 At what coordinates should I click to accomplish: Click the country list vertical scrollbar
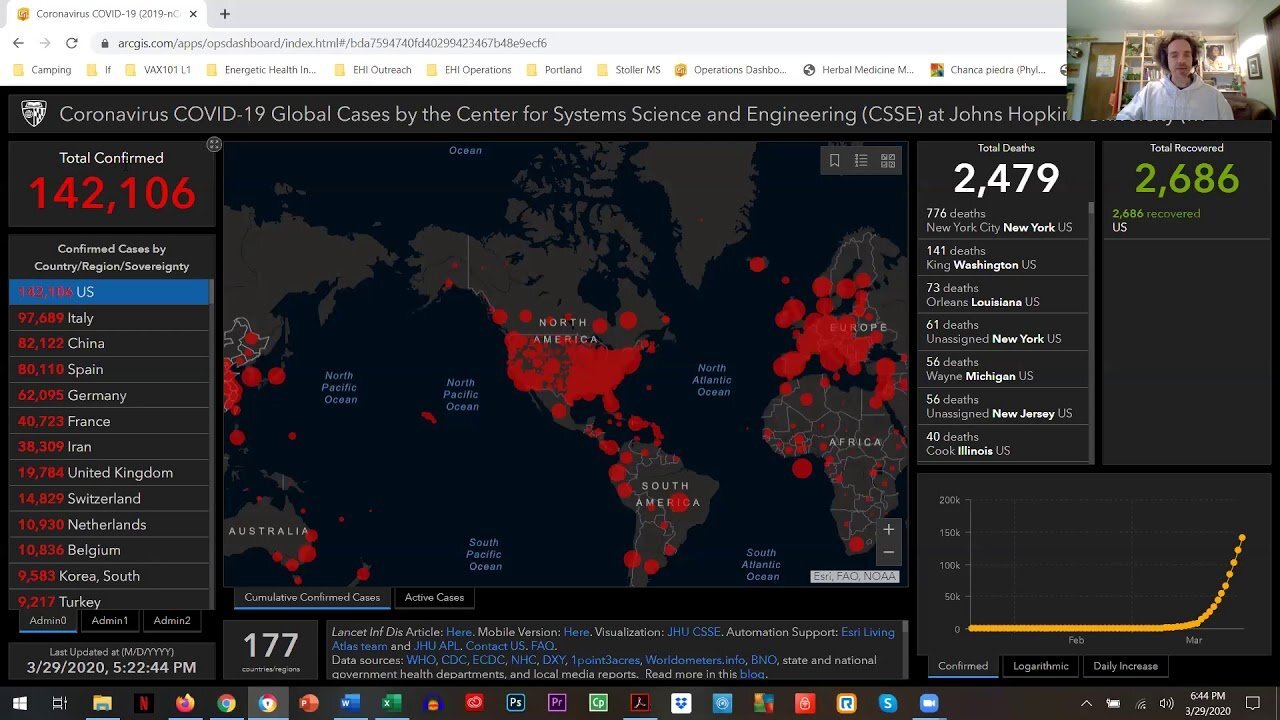coord(212,445)
